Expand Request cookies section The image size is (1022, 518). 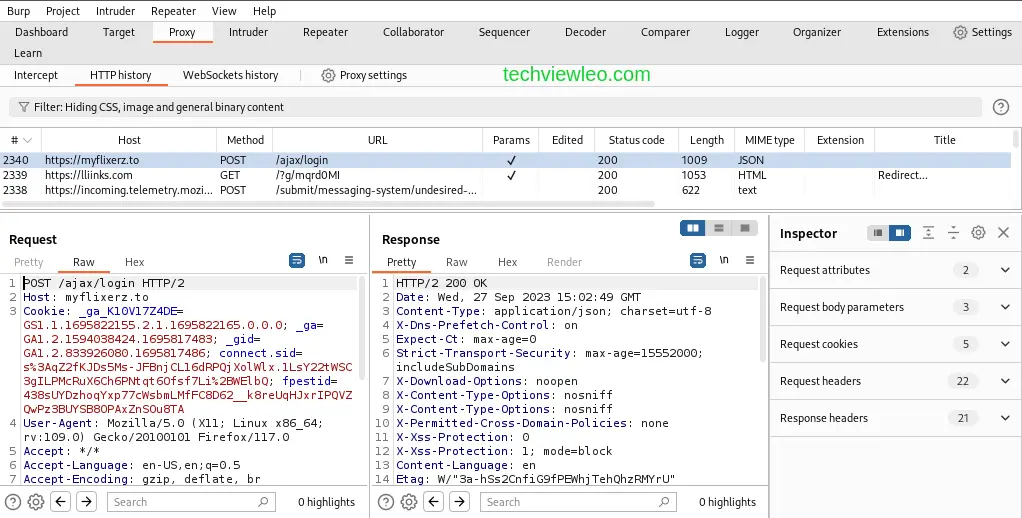1005,344
